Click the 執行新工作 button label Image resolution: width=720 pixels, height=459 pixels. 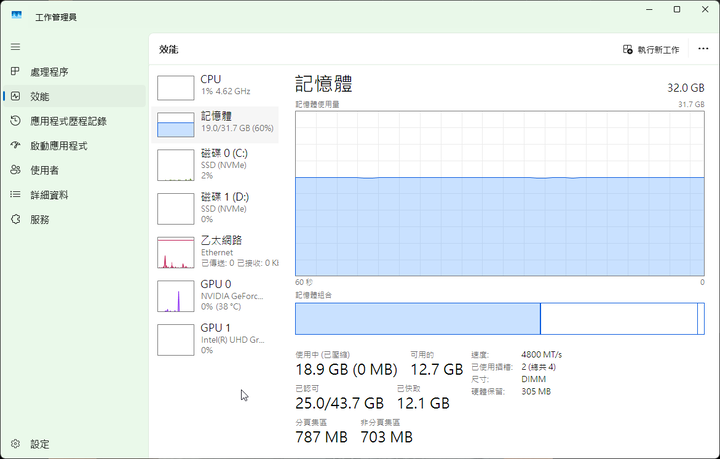click(658, 50)
